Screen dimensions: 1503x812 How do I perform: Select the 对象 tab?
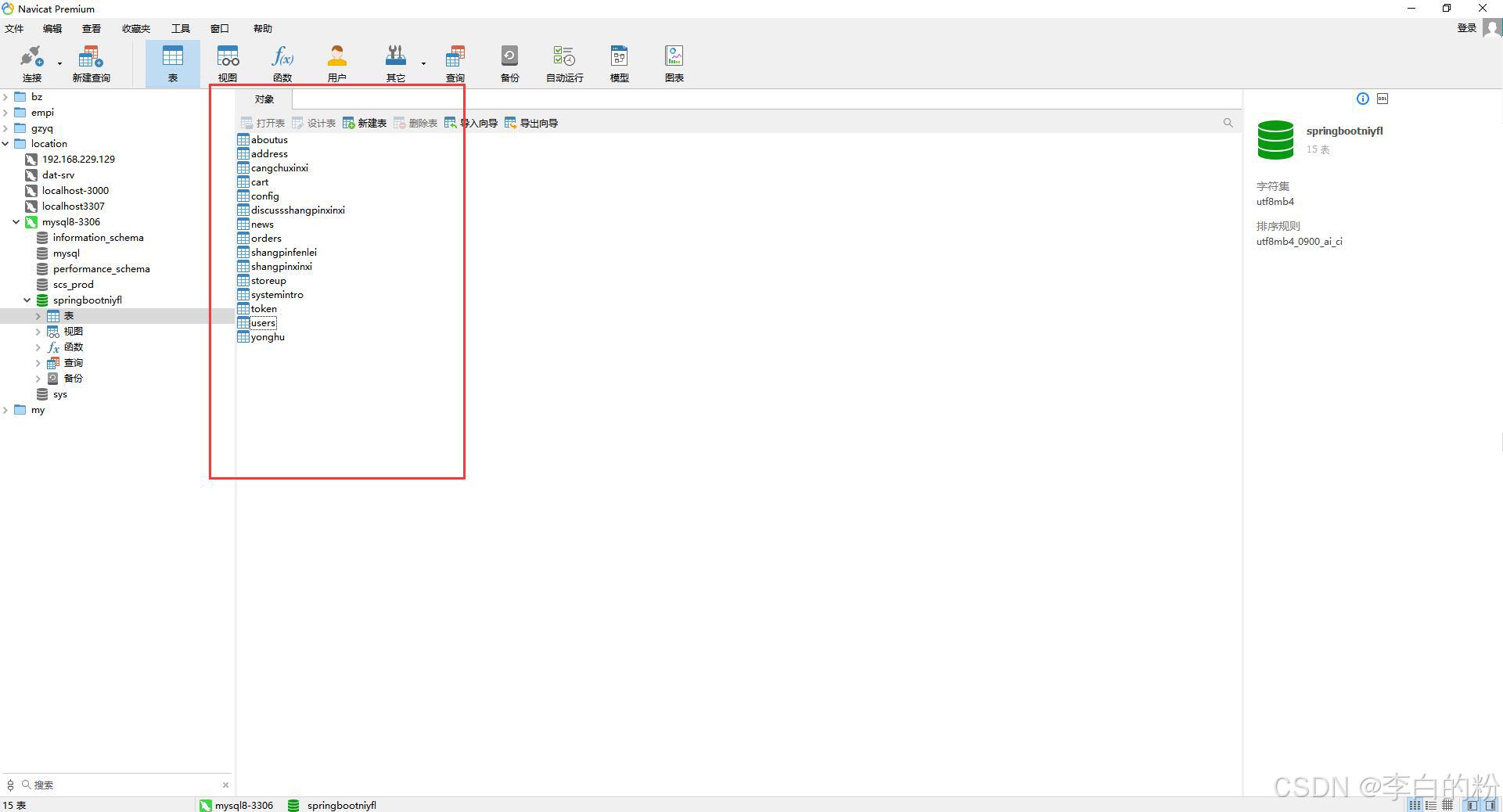[x=264, y=99]
